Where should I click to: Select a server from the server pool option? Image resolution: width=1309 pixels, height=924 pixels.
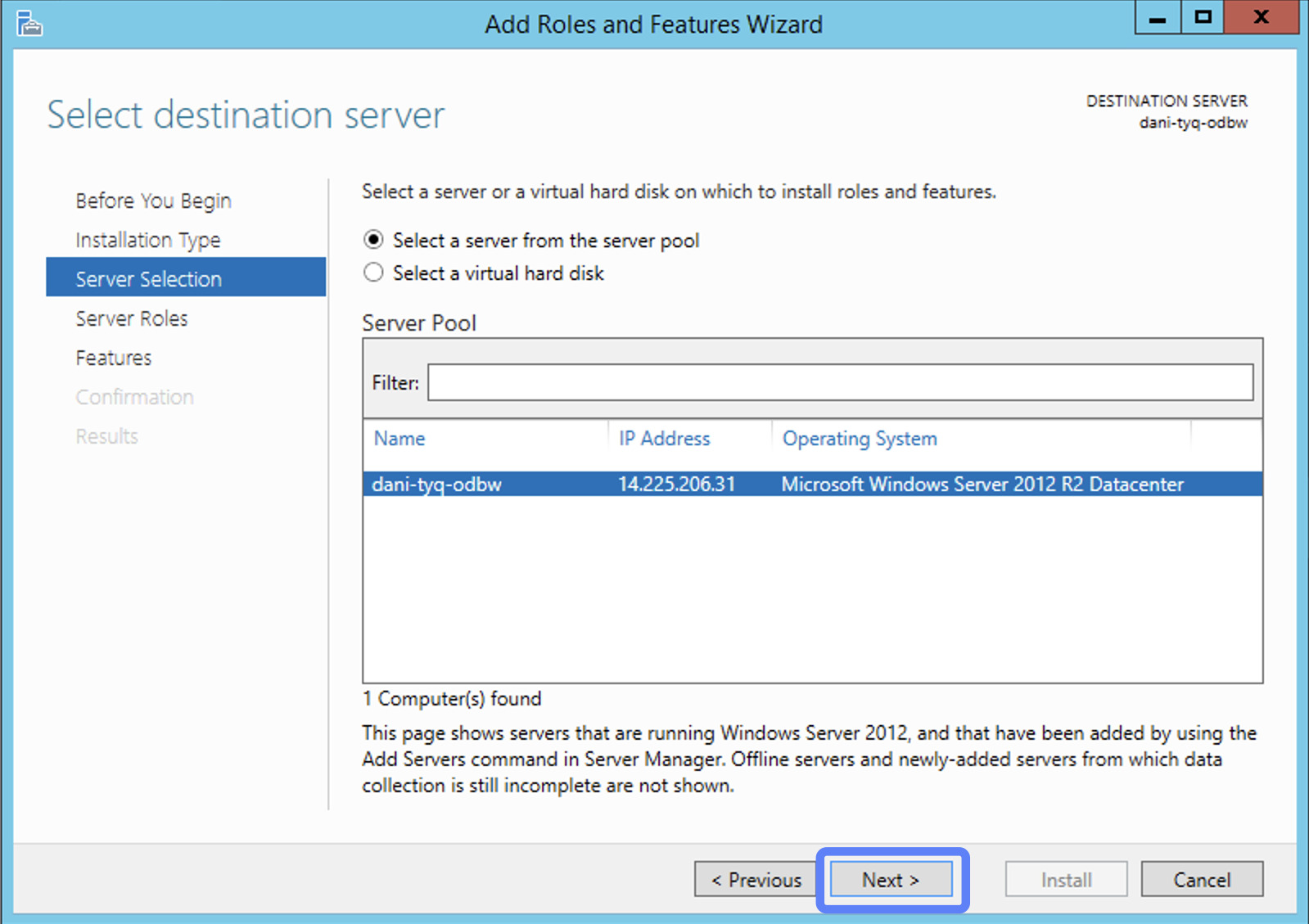coord(373,240)
